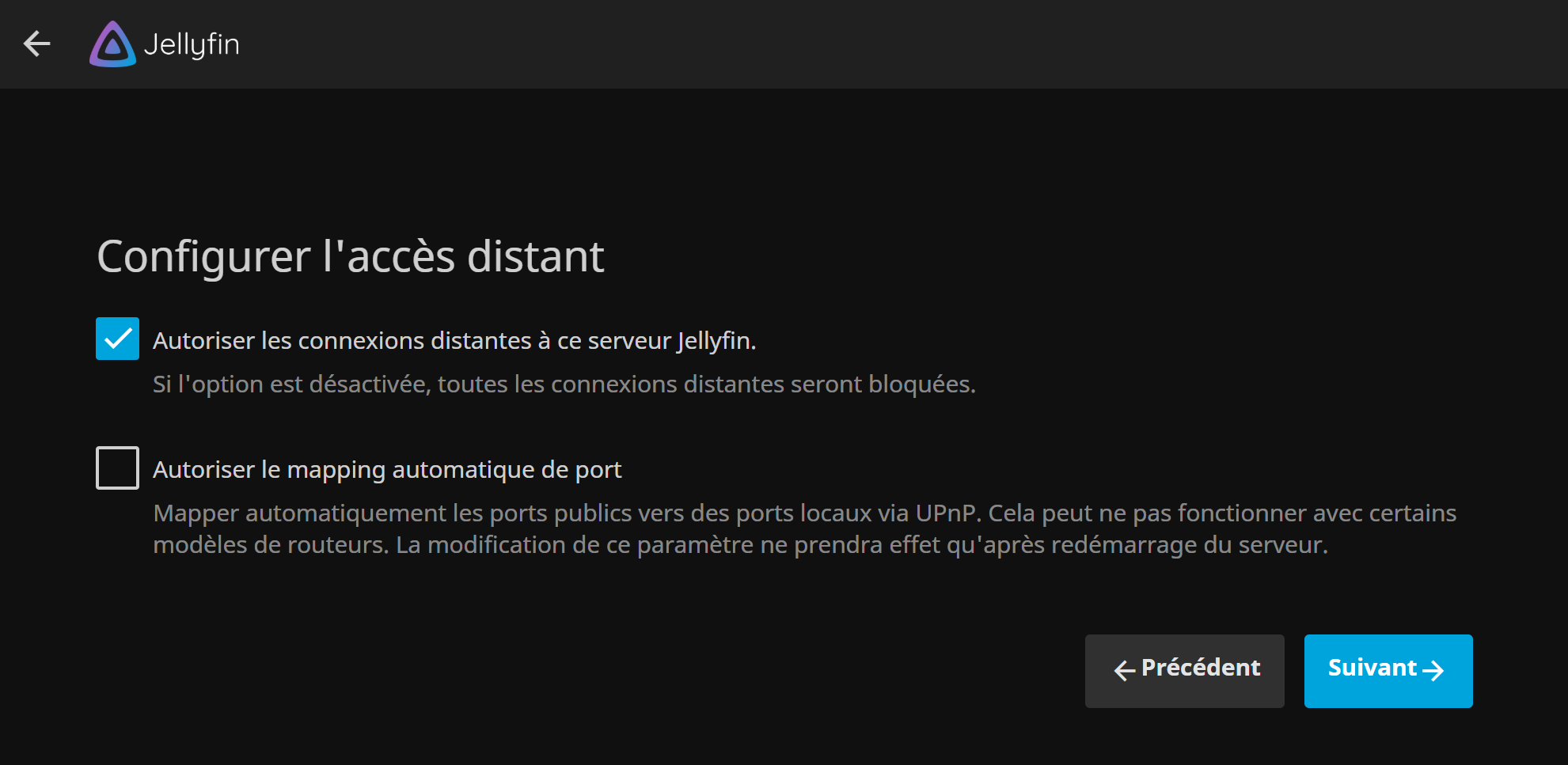Click the left arrow icon inside Précédent
The width and height of the screenshot is (1568, 765).
1124,671
